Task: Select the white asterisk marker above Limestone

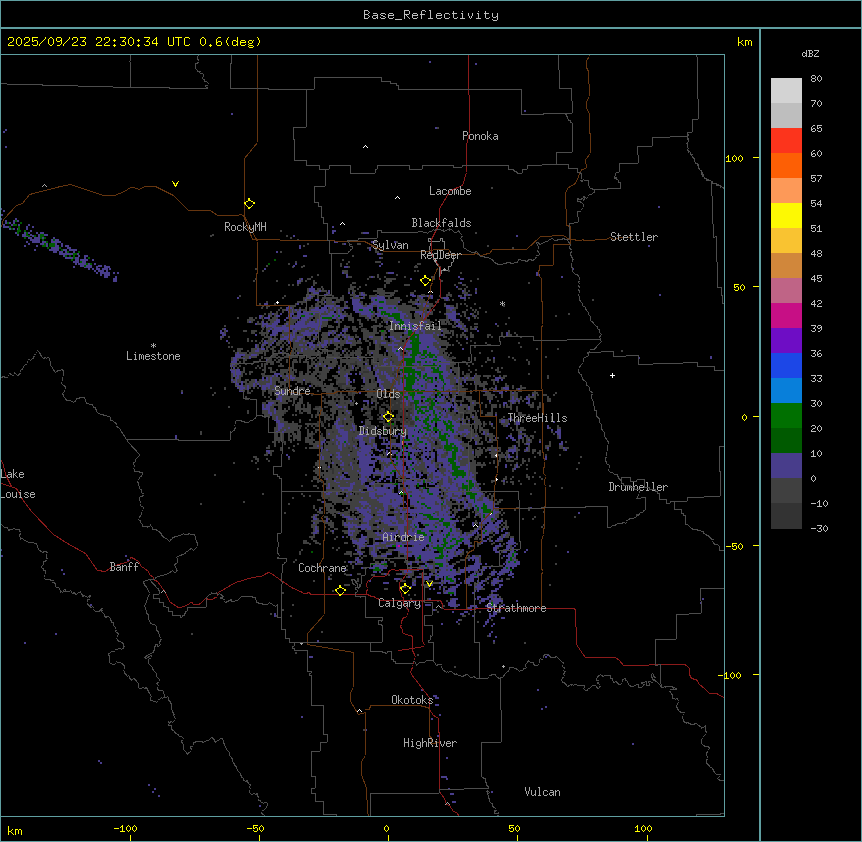Action: 153,345
